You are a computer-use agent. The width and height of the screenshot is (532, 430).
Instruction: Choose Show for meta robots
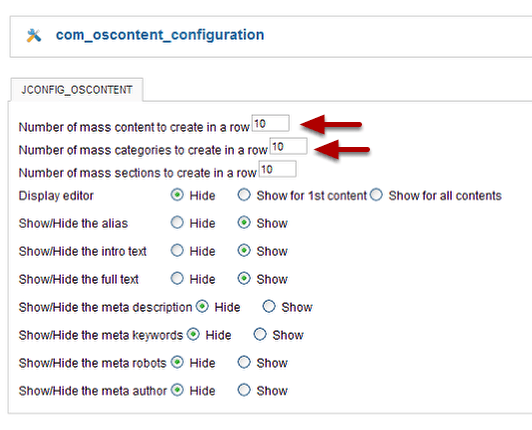[244, 362]
